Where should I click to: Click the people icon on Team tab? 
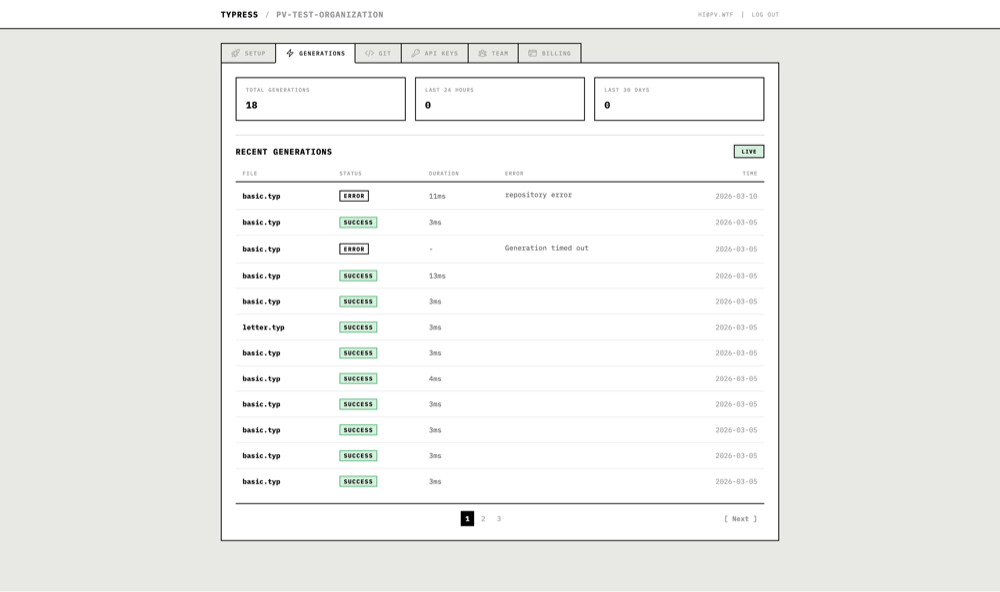[483, 54]
